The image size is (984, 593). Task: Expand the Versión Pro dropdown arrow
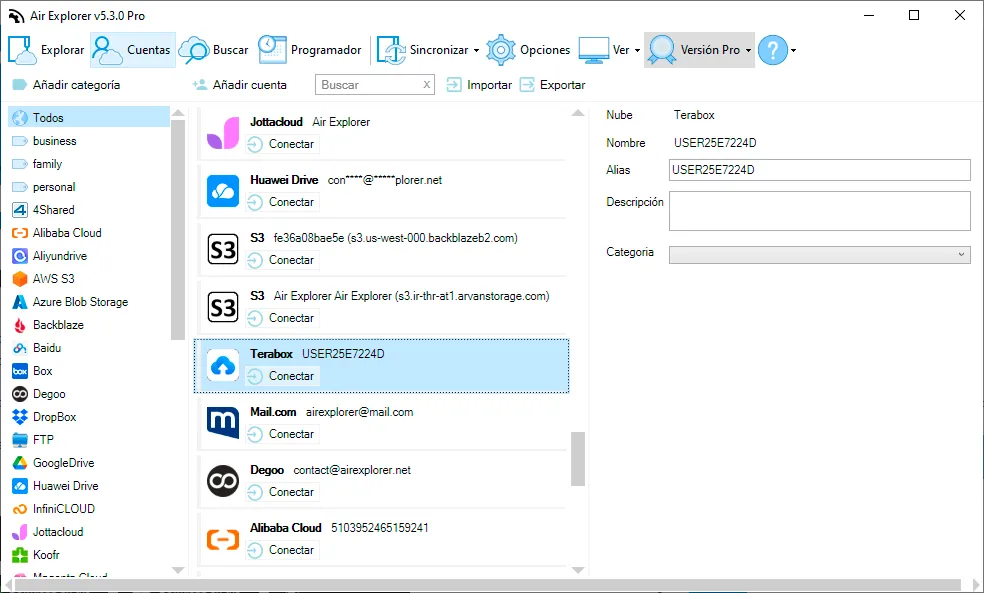pos(748,50)
